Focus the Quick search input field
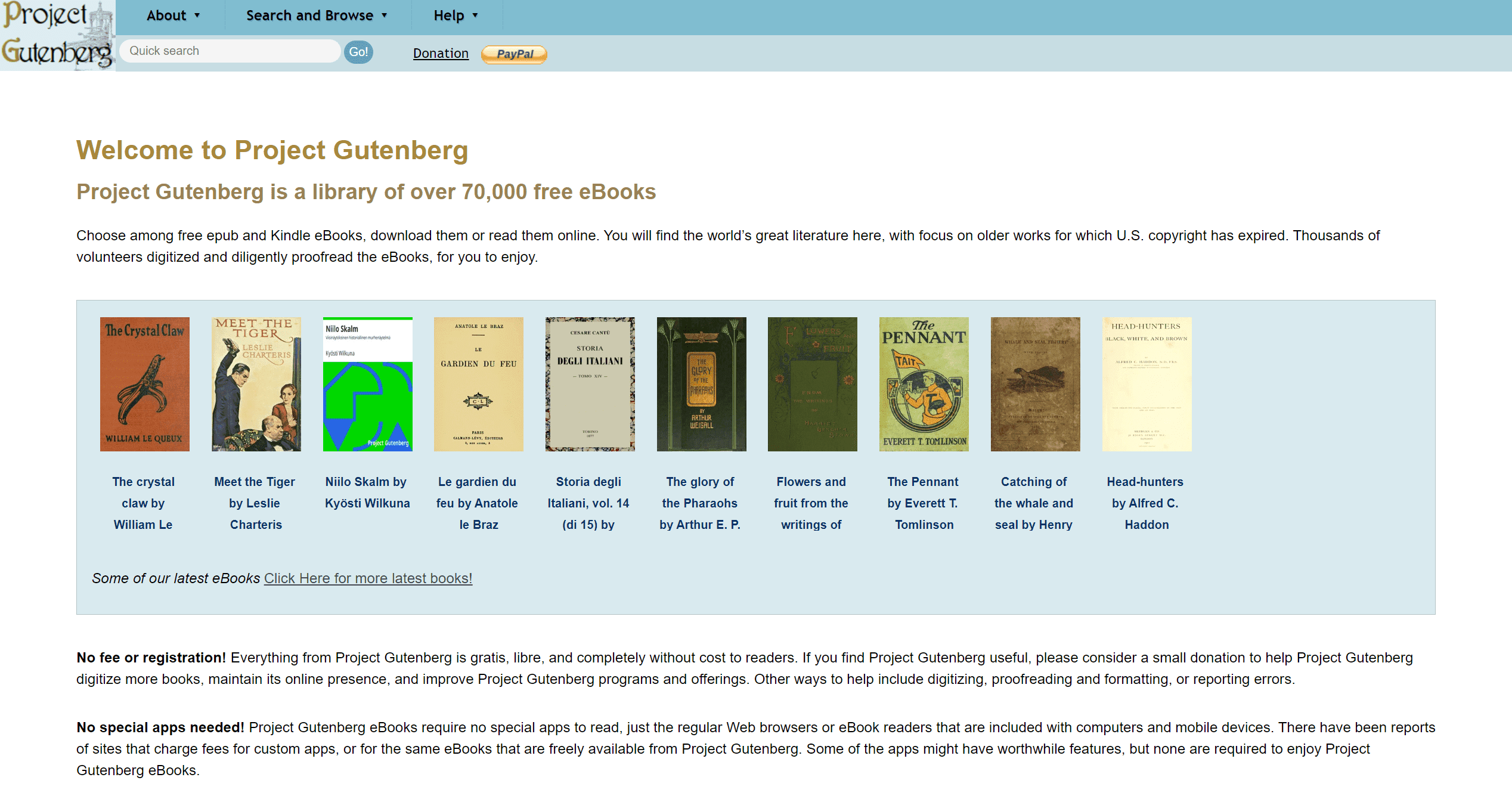This screenshot has height=799, width=1512. [230, 51]
